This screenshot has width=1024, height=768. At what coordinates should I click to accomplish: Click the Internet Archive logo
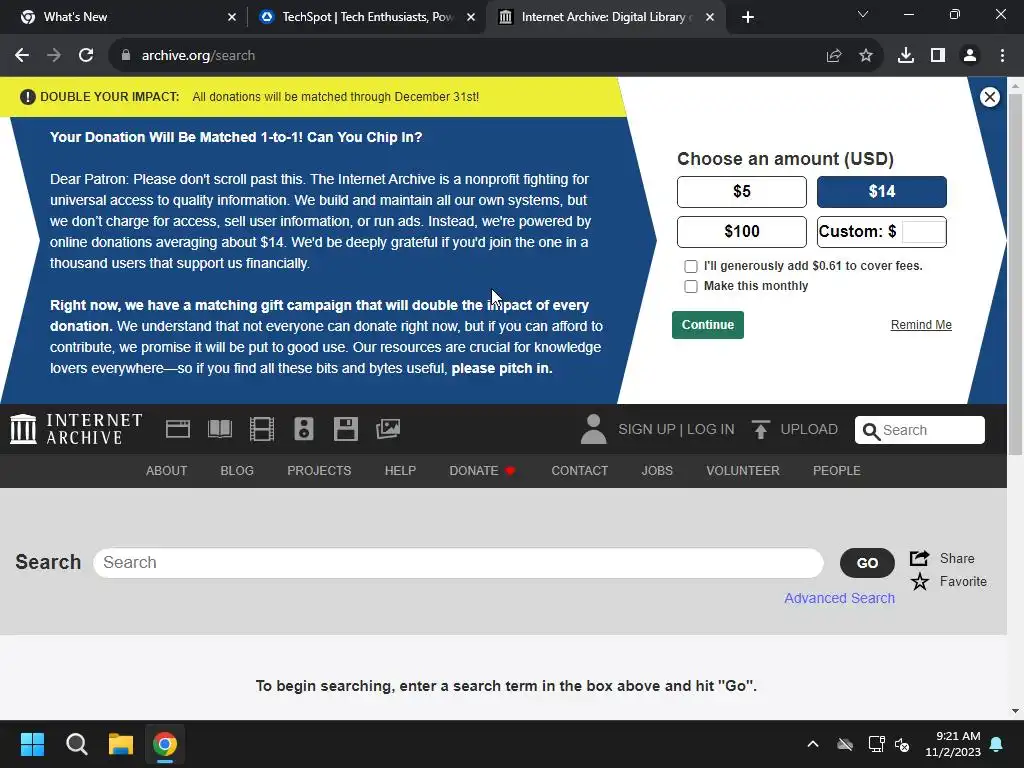pos(76,429)
